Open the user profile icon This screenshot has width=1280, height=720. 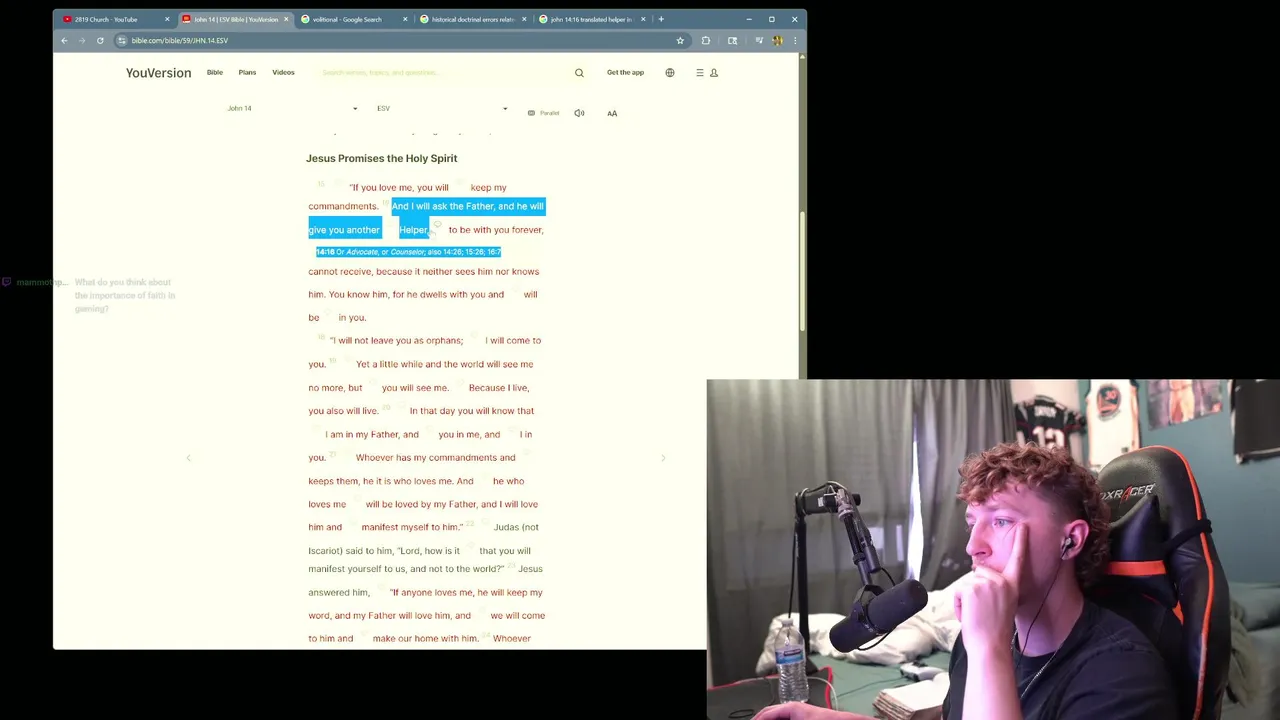point(714,73)
